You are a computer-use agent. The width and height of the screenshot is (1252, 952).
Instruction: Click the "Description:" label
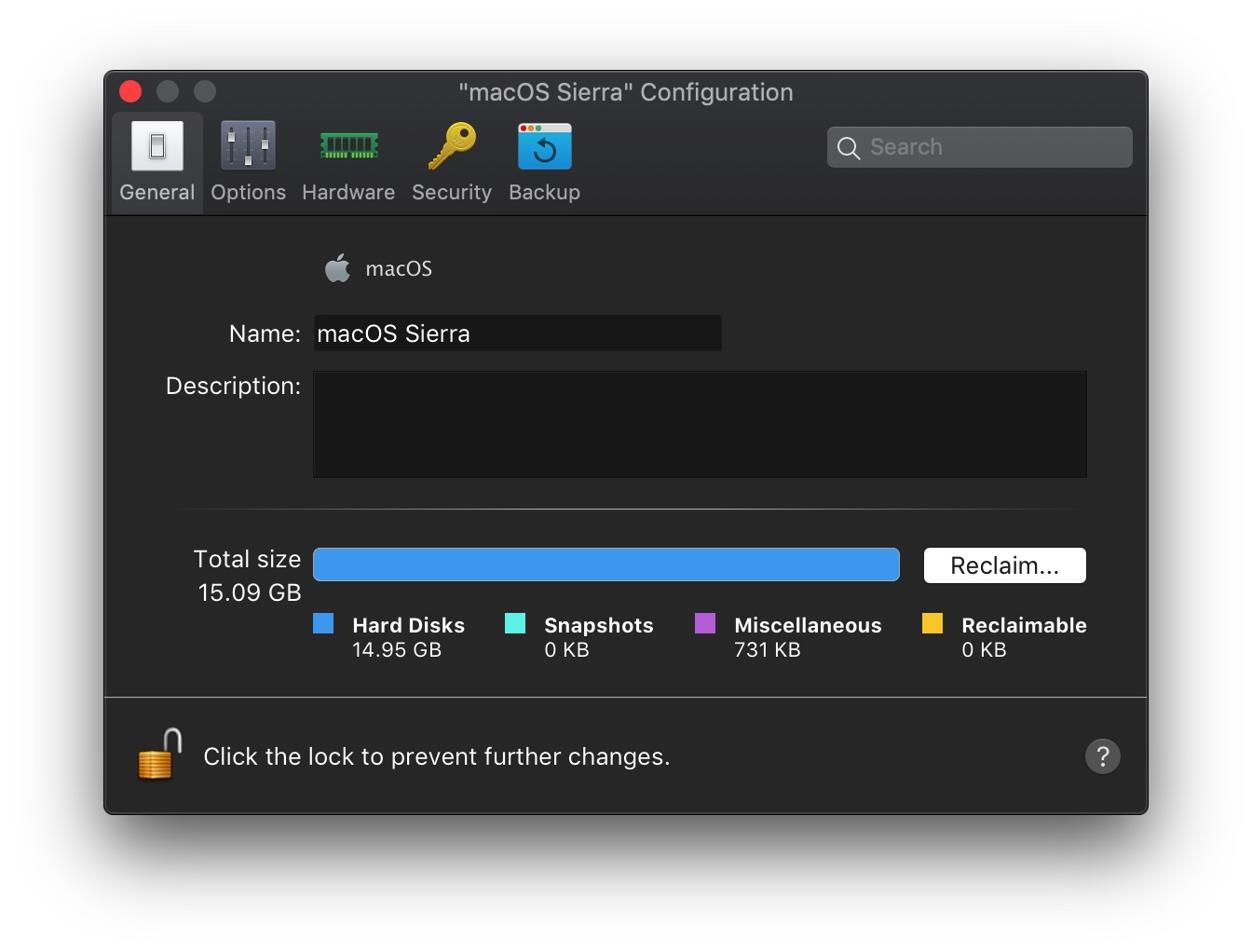[233, 386]
